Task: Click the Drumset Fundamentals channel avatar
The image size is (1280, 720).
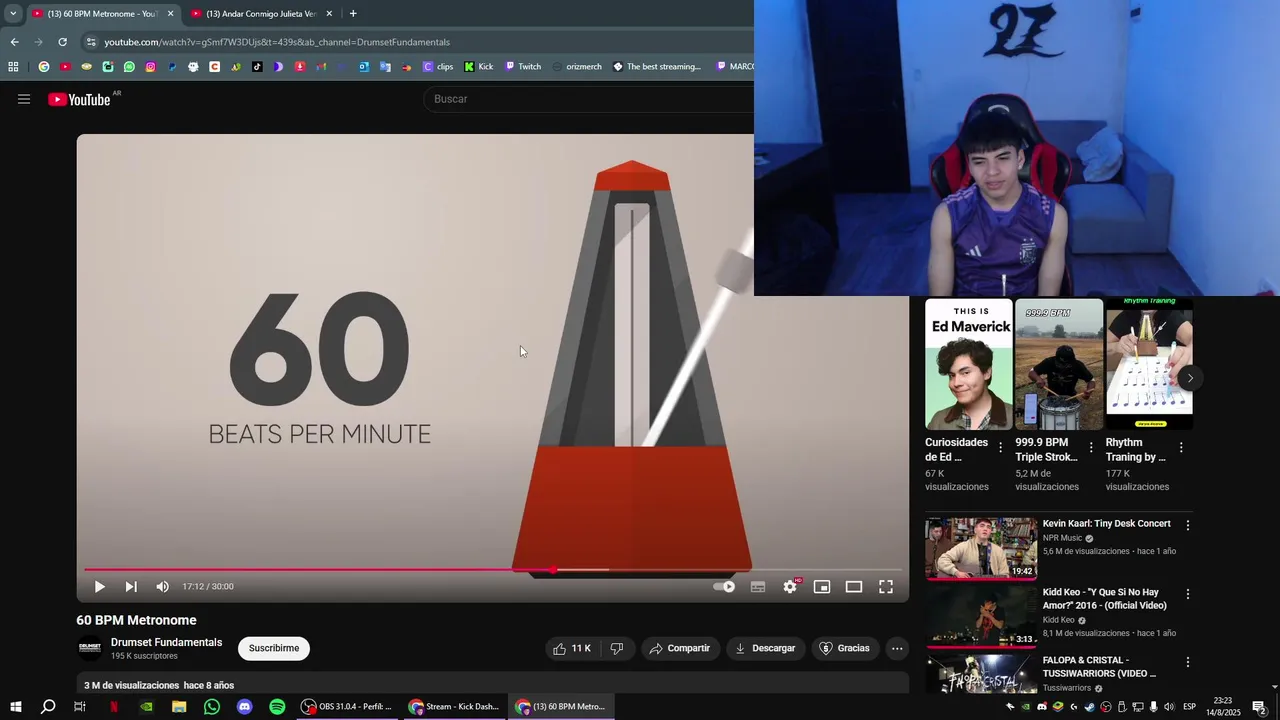Action: [x=90, y=648]
